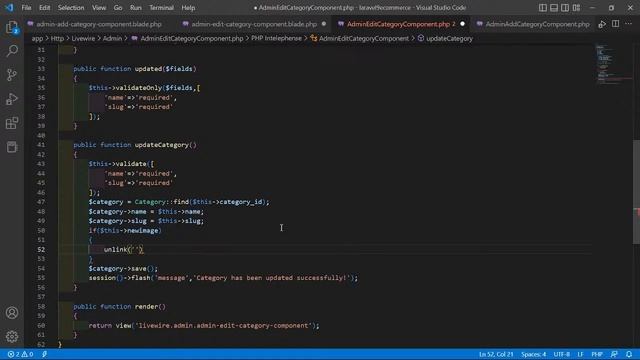Toggle the bottom panel layout icon
This screenshot has width=640, height=360.
(x=554, y=8)
